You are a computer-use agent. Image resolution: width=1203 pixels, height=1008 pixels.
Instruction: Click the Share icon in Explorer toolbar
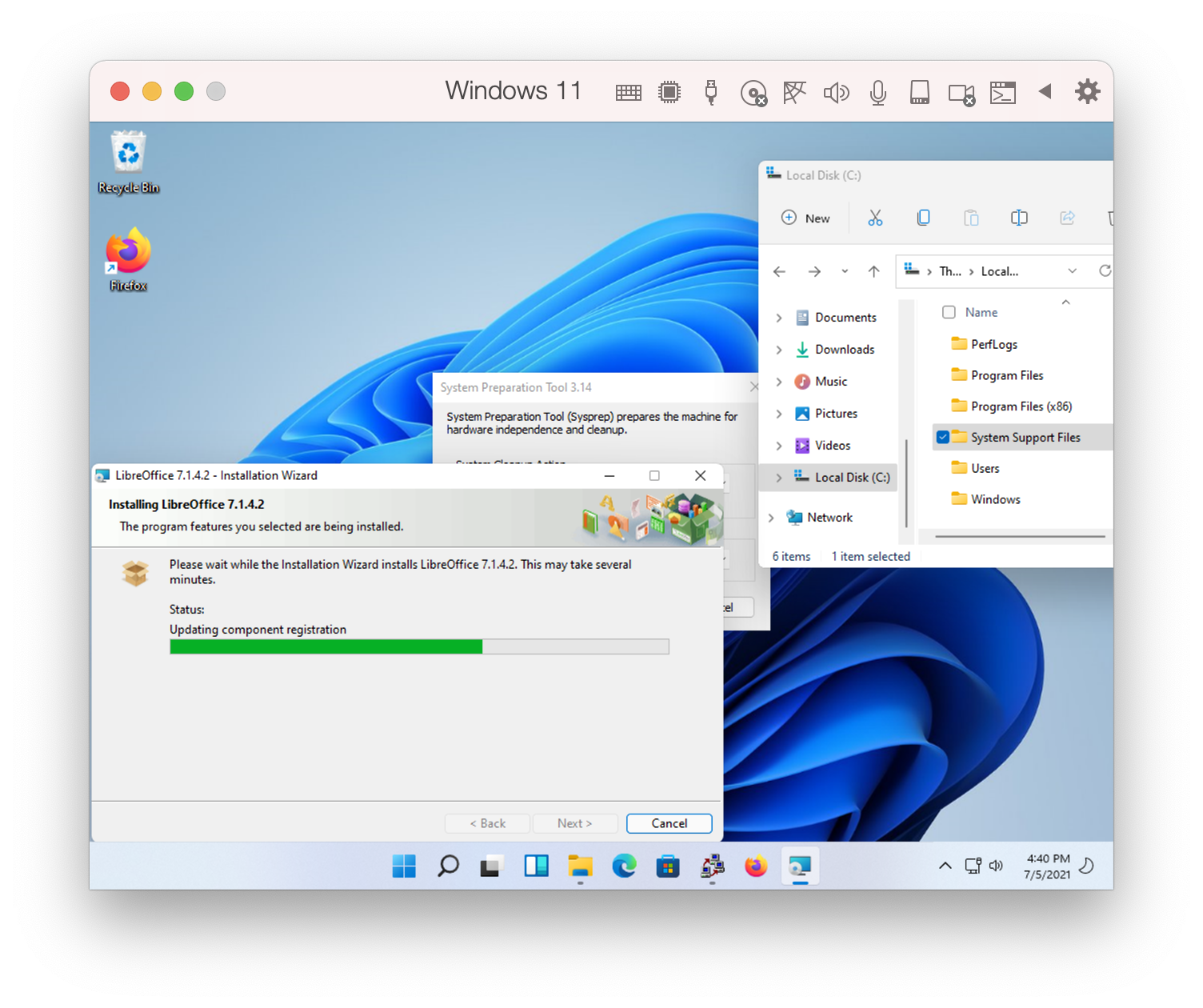1067,218
